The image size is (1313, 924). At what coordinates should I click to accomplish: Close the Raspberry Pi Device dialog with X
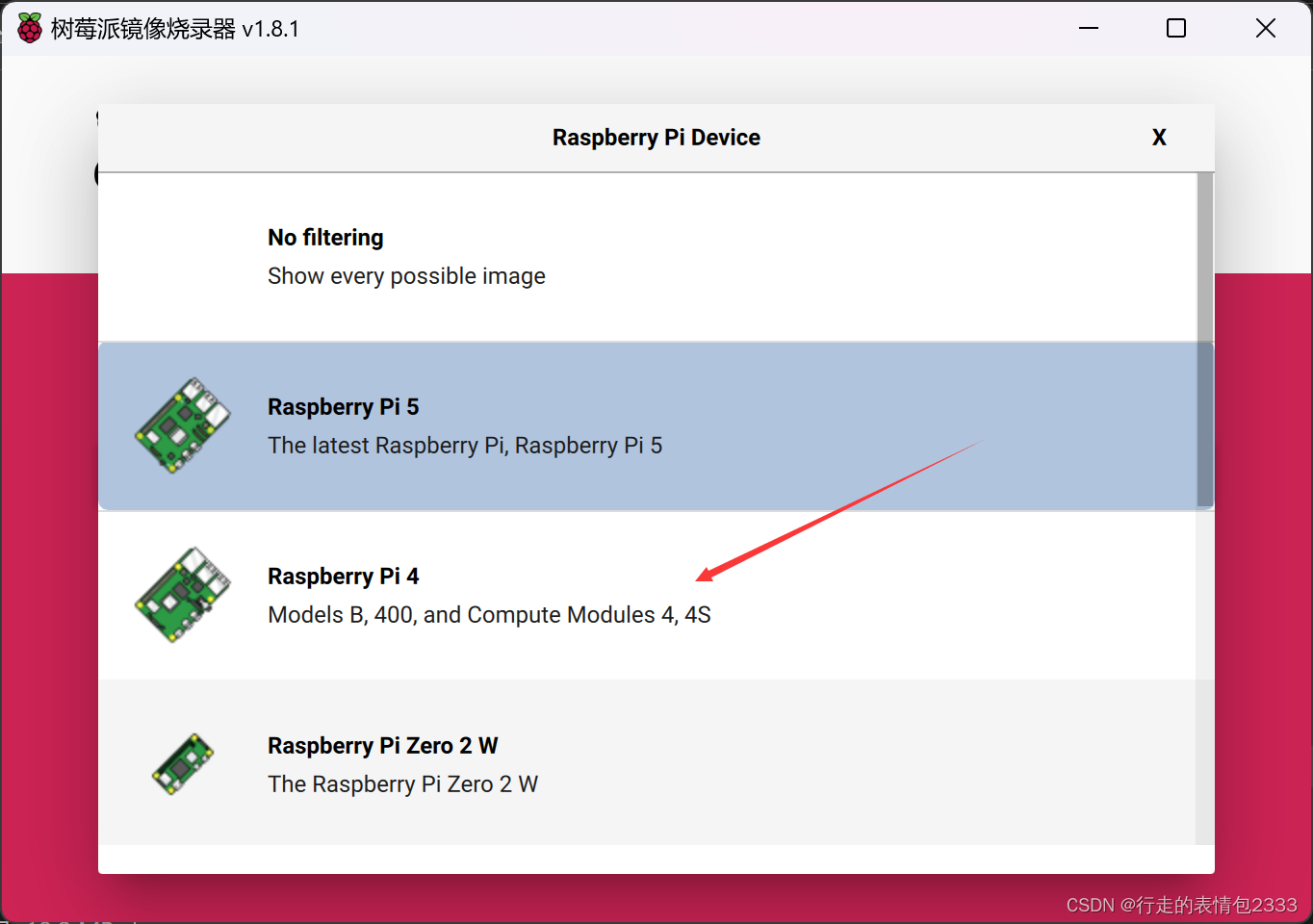(x=1159, y=138)
